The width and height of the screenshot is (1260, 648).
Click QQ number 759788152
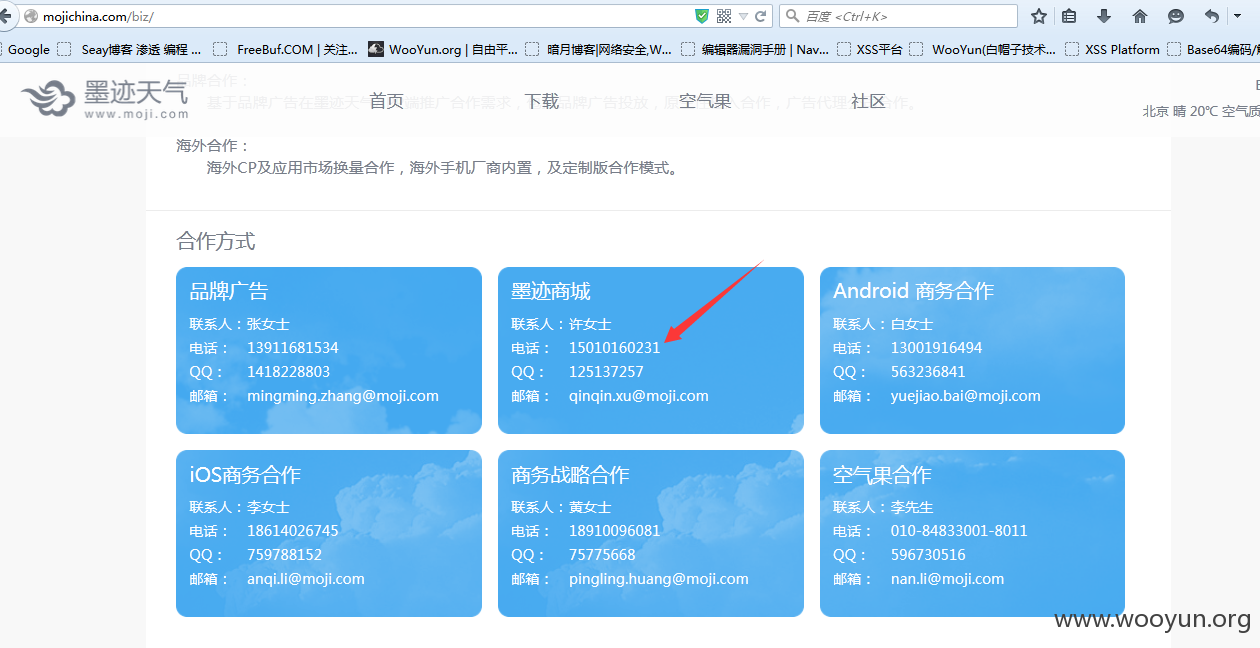pyautogui.click(x=285, y=555)
